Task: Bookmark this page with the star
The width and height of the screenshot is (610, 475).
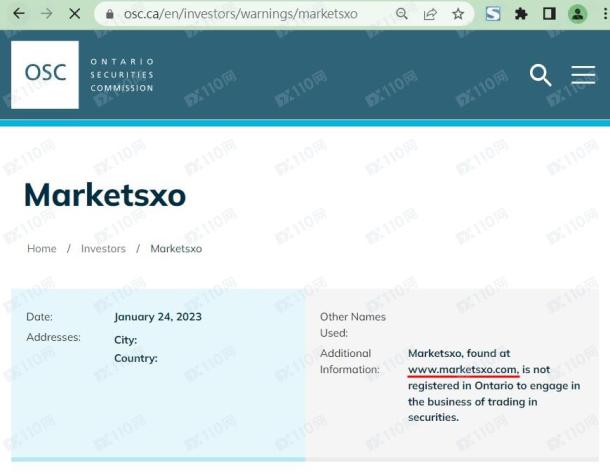Action: pyautogui.click(x=458, y=14)
